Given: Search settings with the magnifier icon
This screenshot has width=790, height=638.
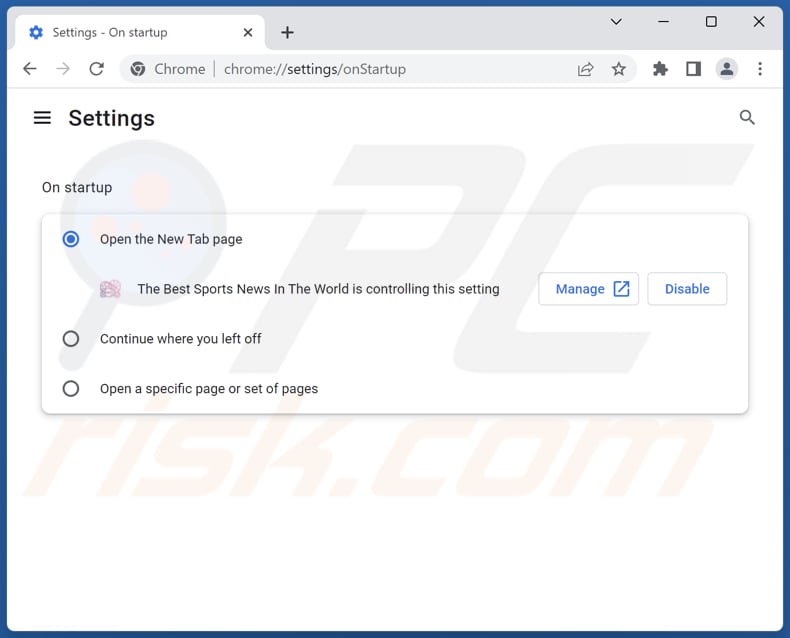Looking at the screenshot, I should pos(747,117).
